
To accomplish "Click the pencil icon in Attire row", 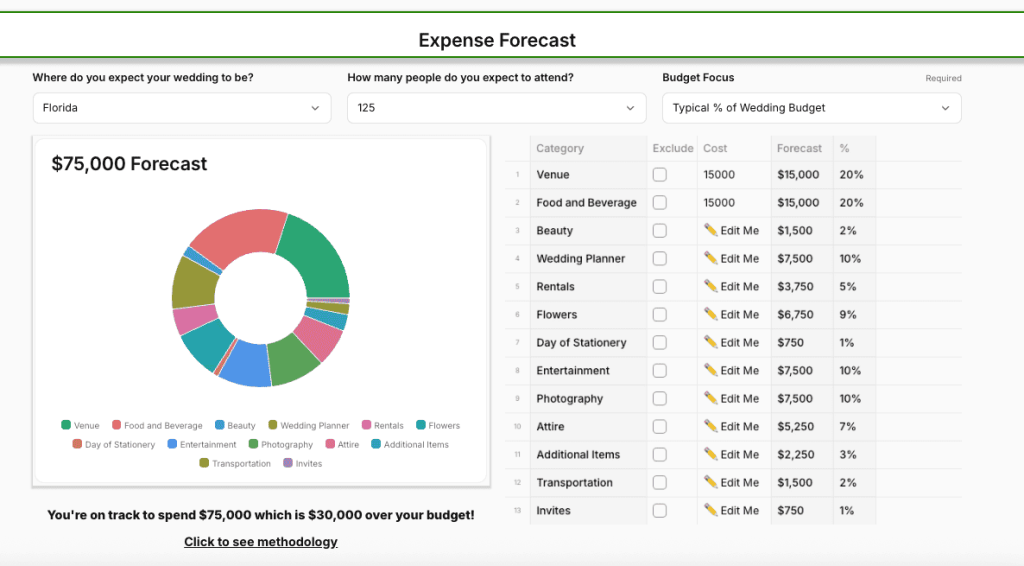I will 711,426.
